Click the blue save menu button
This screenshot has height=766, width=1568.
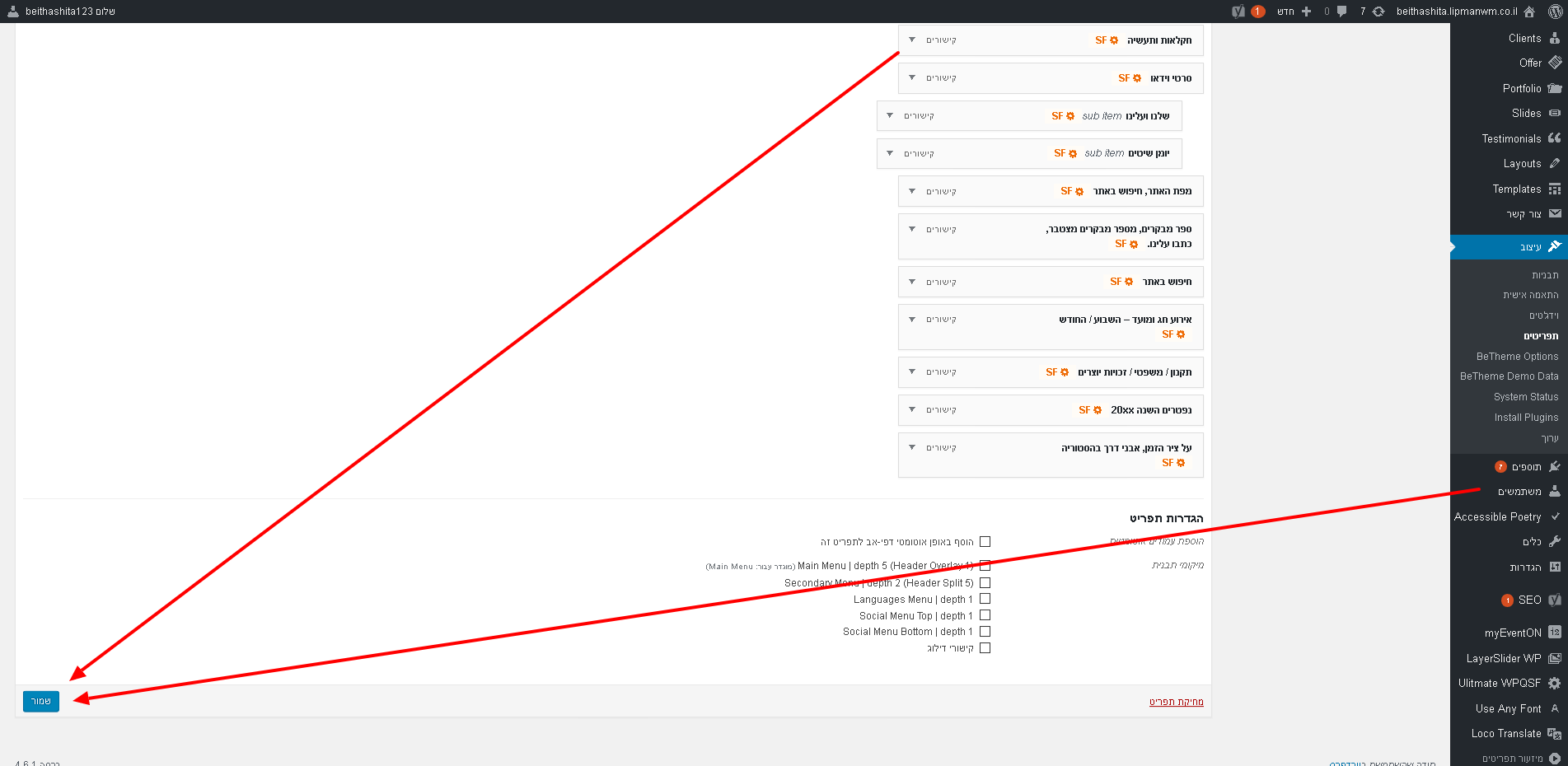pos(41,701)
